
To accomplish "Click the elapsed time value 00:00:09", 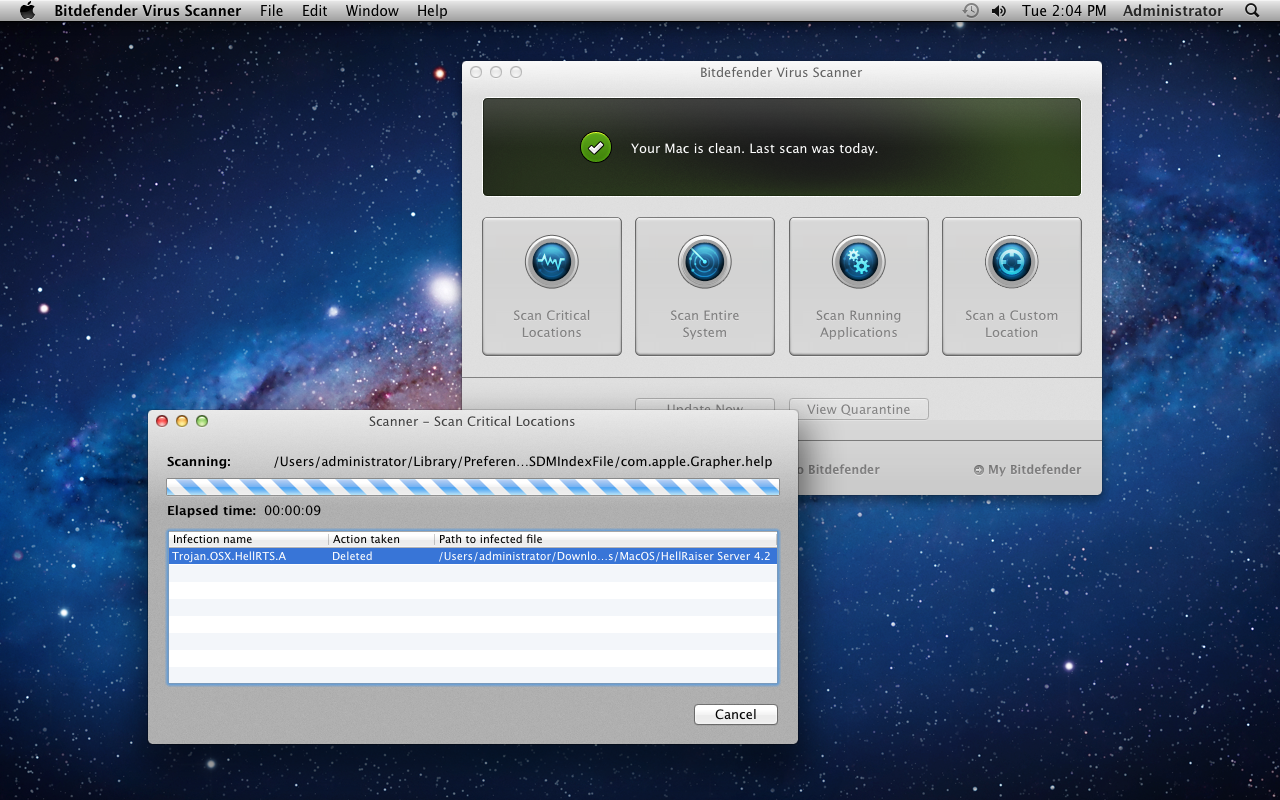I will [x=292, y=510].
